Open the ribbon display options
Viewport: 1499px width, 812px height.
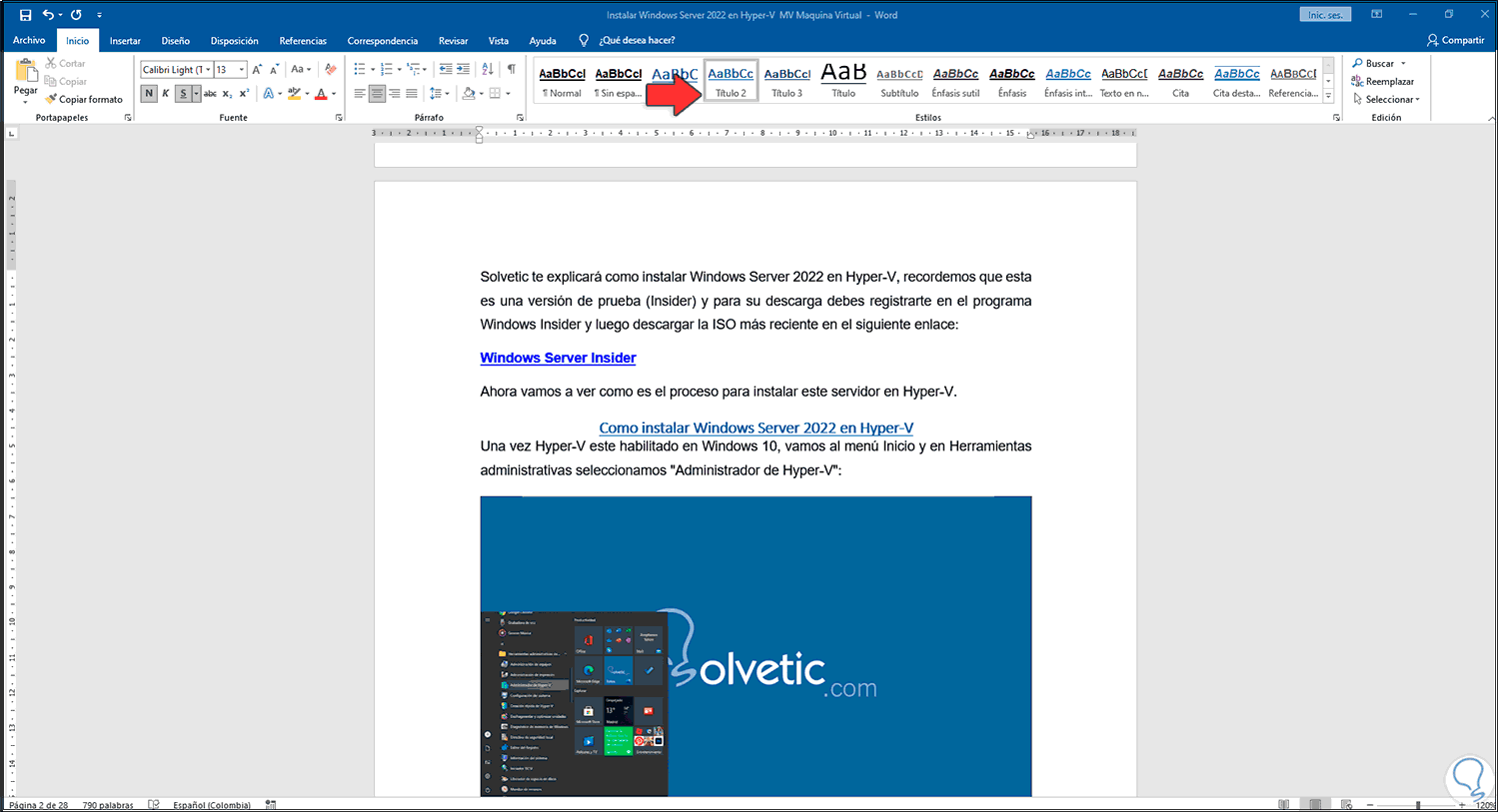1377,15
